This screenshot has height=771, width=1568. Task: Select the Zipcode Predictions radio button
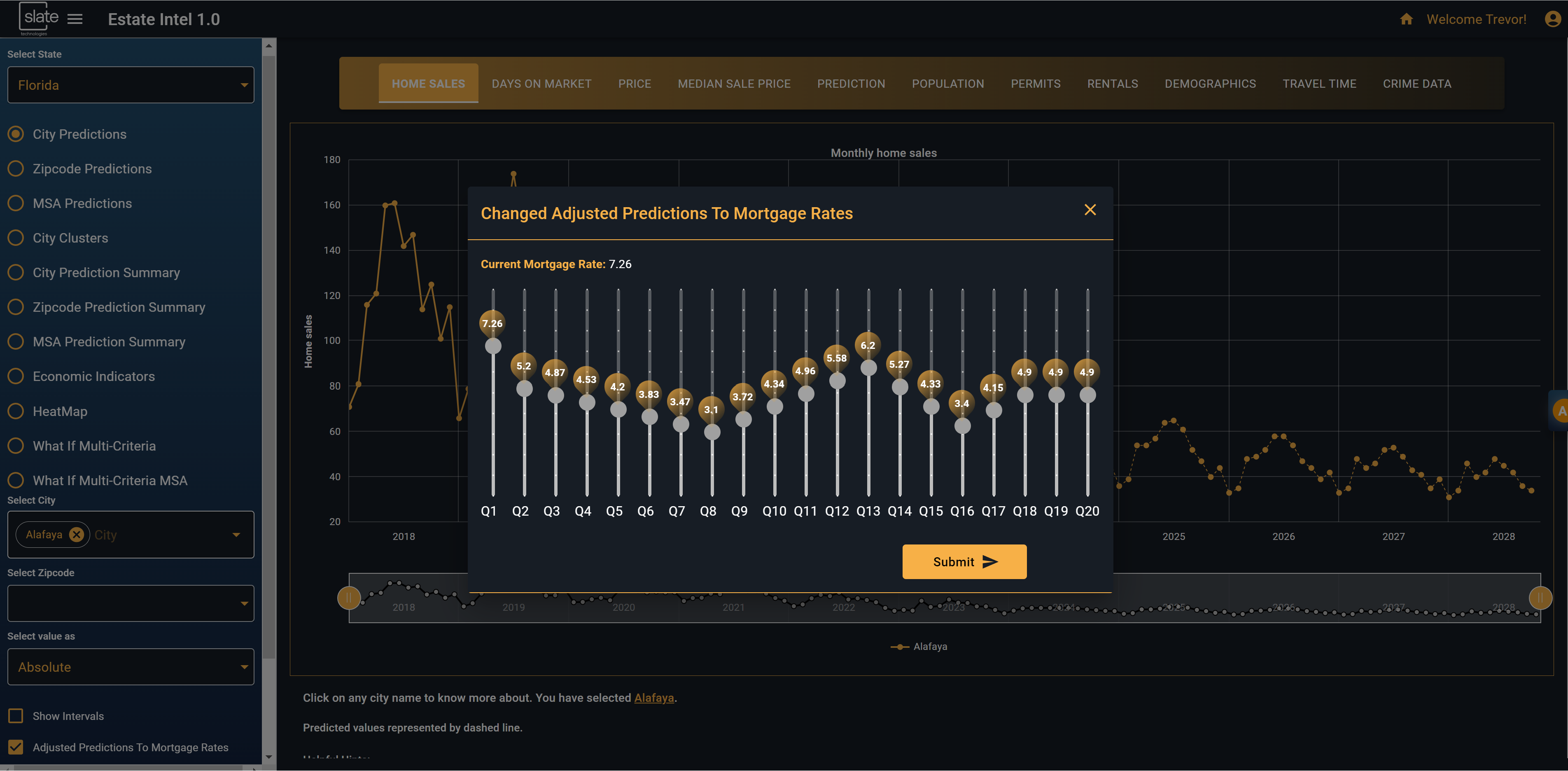tap(16, 169)
